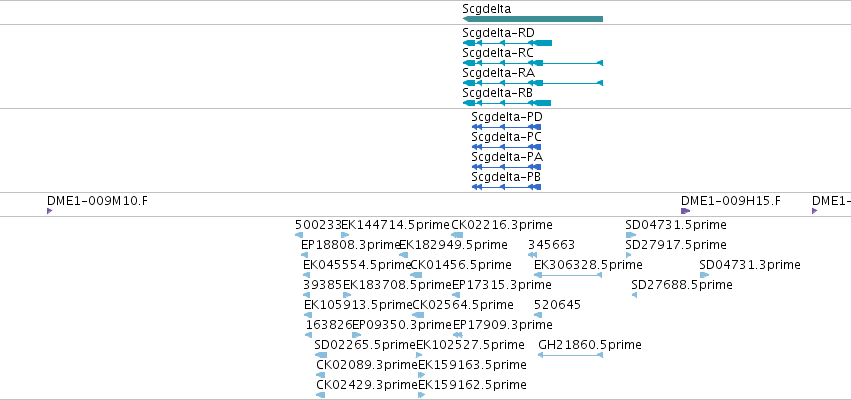
Task: Select the Scgdelta-RC transcript glyph
Action: pyautogui.click(x=532, y=63)
